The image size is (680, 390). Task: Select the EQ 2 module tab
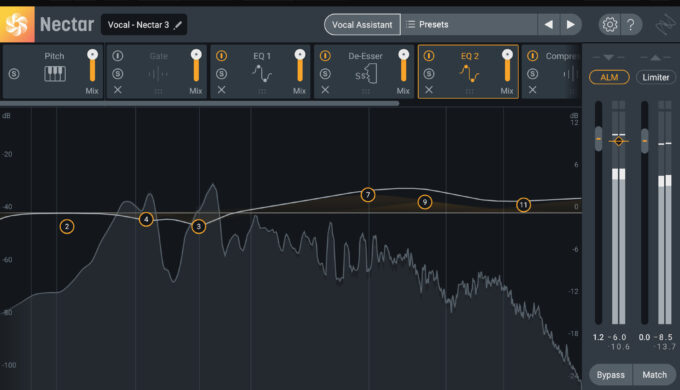[x=468, y=72]
